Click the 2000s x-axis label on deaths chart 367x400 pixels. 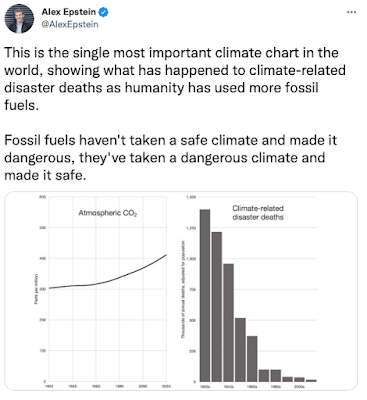coord(299,387)
